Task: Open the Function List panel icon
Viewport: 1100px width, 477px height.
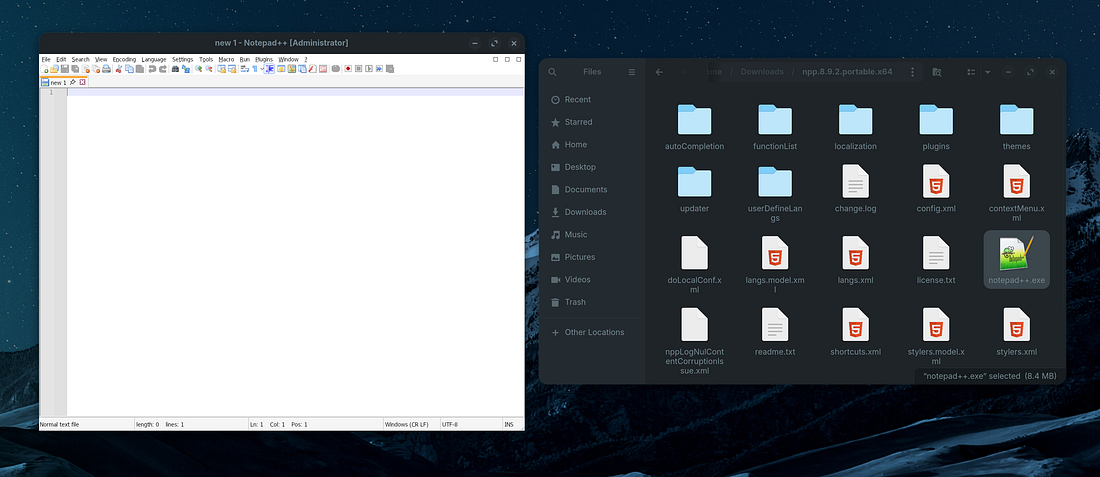Action: (x=311, y=69)
